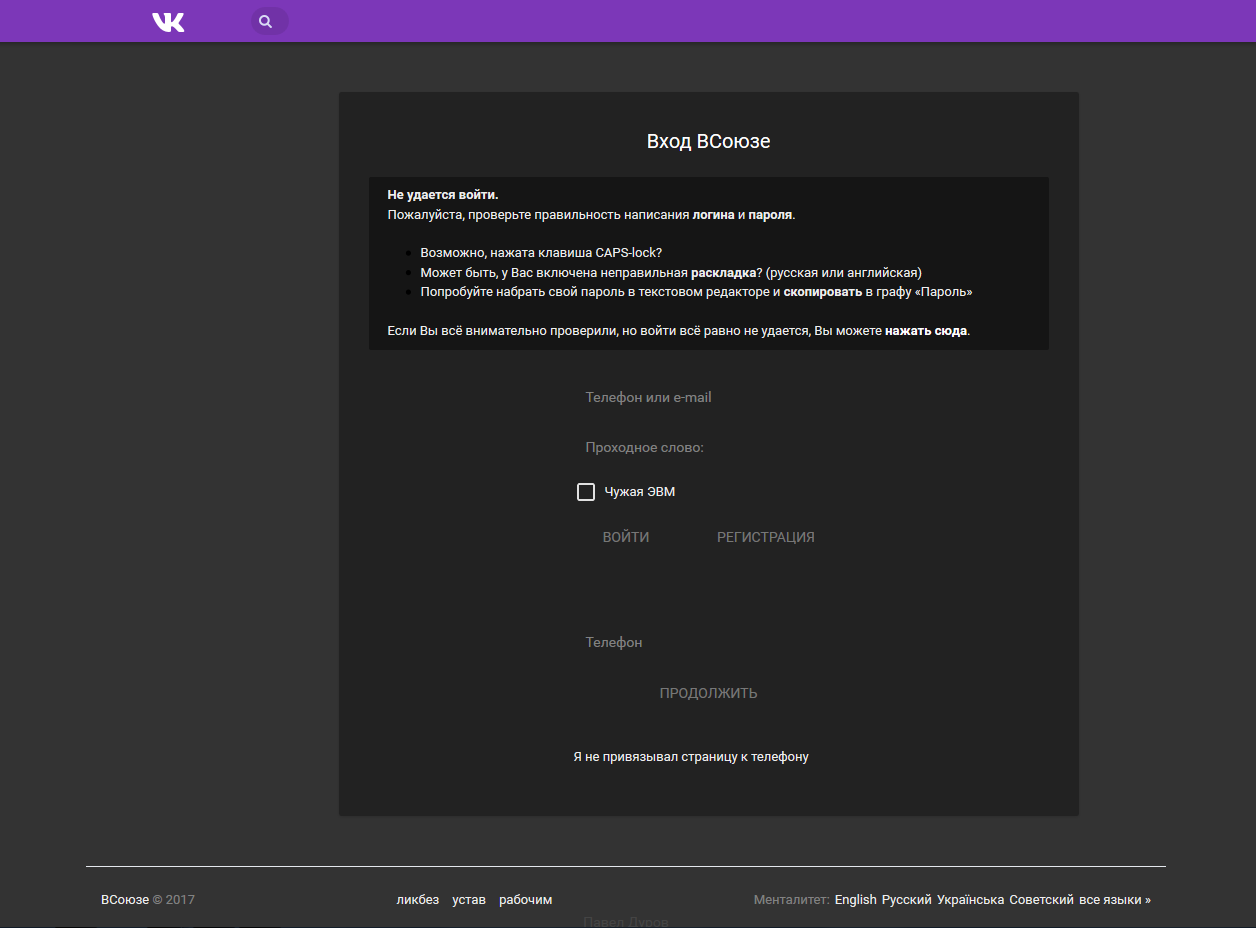This screenshot has width=1256, height=928.
Task: Click the VK logo in header
Action: tap(168, 21)
